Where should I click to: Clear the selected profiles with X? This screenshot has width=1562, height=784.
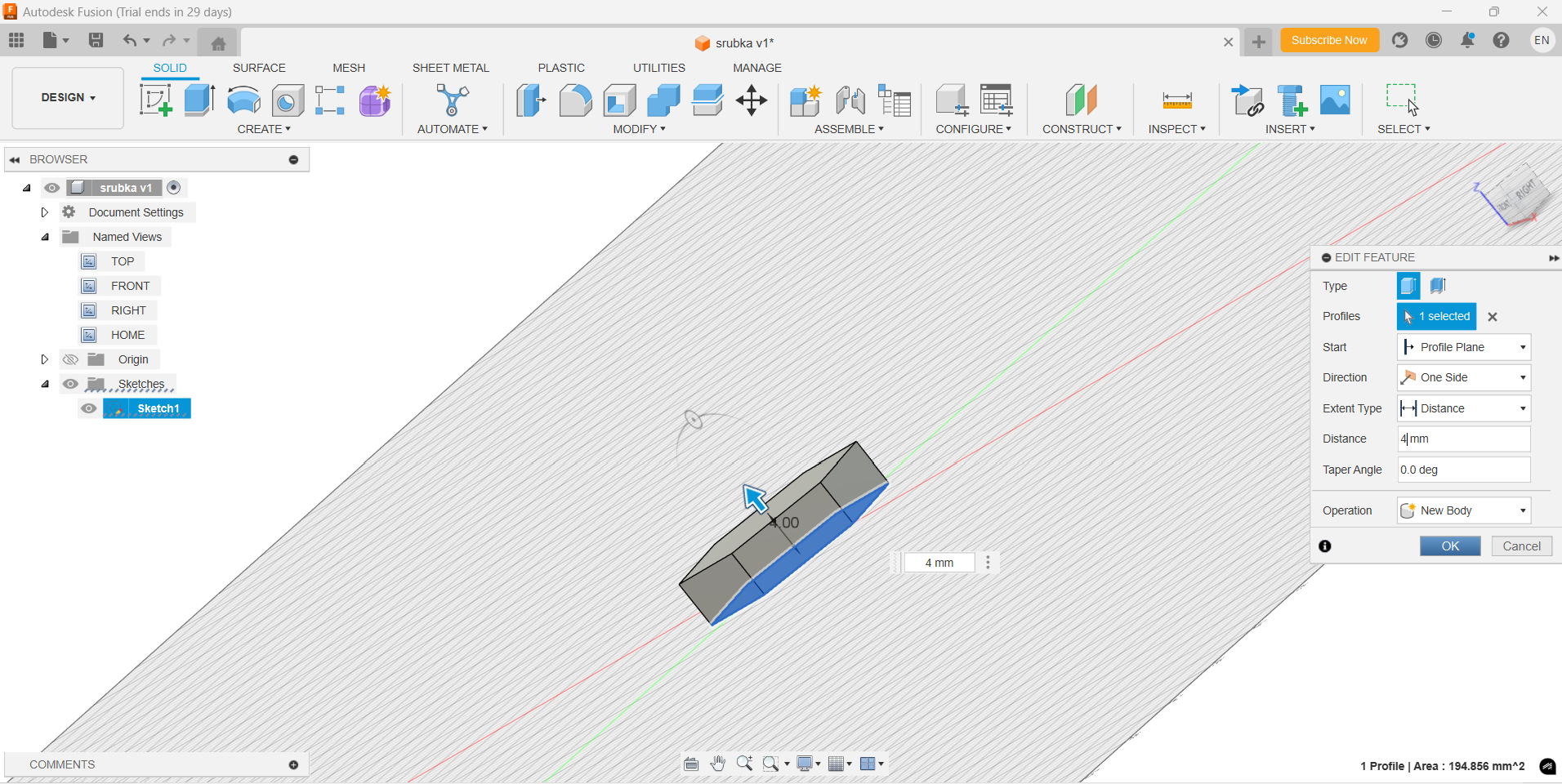click(1493, 317)
